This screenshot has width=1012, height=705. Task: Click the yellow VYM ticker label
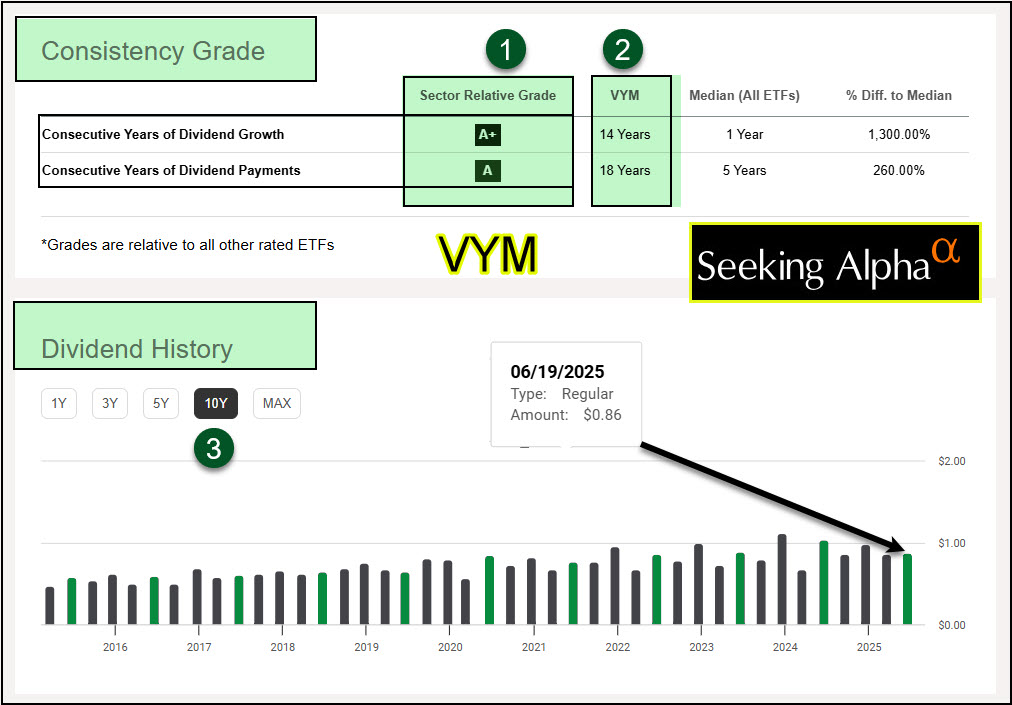click(x=488, y=256)
